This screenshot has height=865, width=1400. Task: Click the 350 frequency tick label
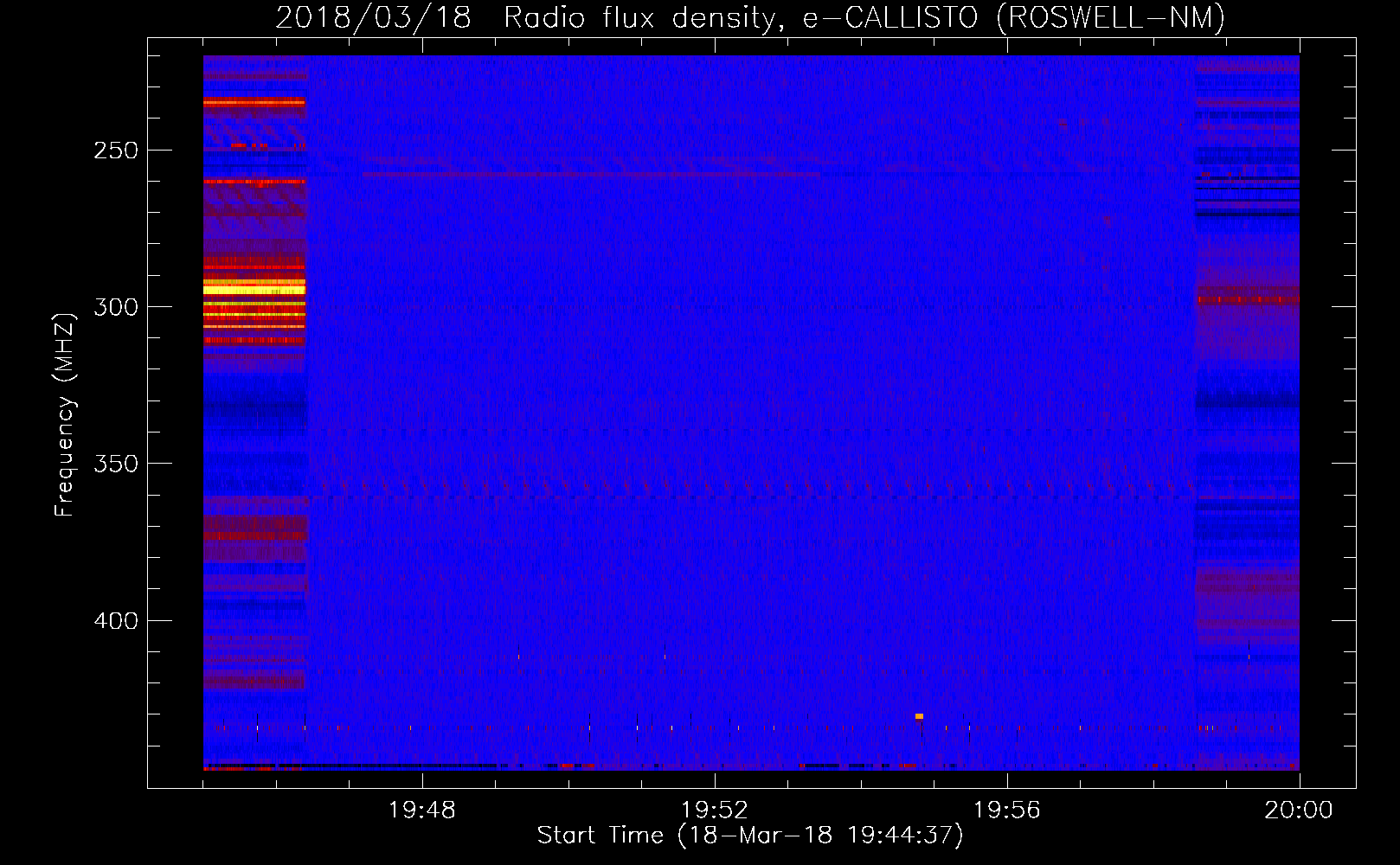[116, 464]
